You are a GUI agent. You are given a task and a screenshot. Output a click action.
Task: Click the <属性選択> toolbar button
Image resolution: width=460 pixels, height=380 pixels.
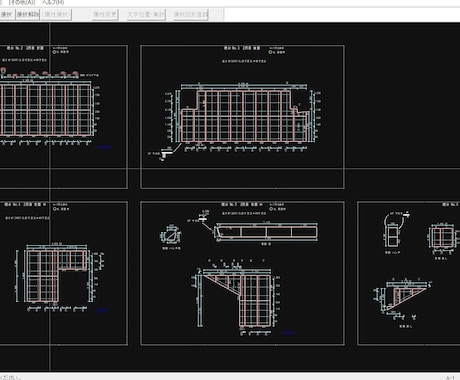pos(56,15)
